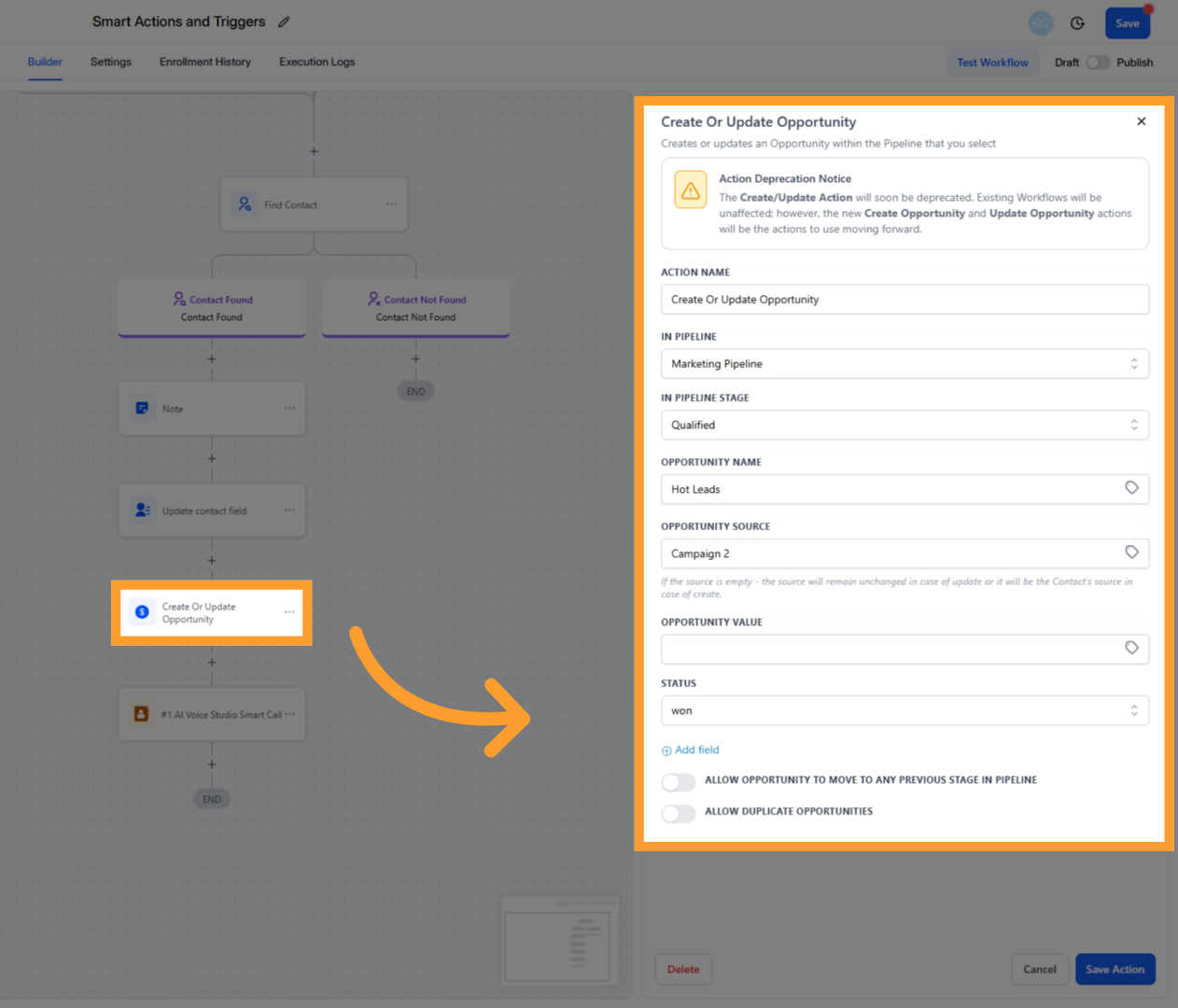
Task: Add step below Create Or Update Opportunity
Action: (212, 663)
